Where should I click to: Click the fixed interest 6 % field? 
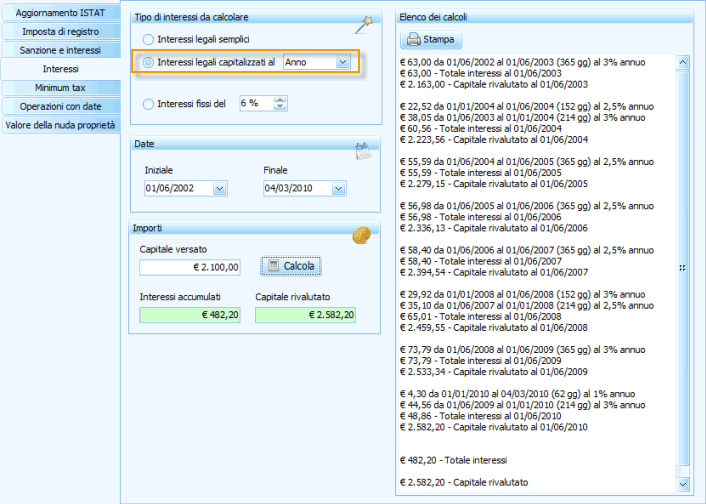click(x=257, y=104)
